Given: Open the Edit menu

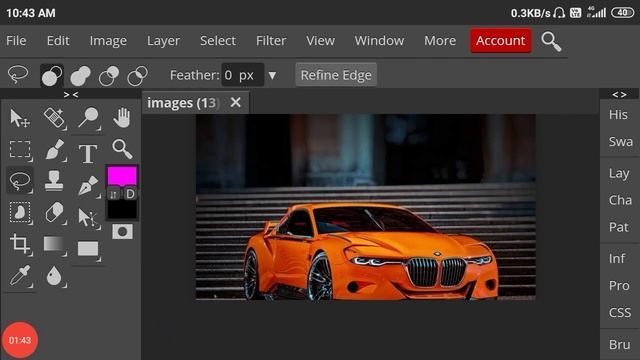Looking at the screenshot, I should [x=58, y=40].
